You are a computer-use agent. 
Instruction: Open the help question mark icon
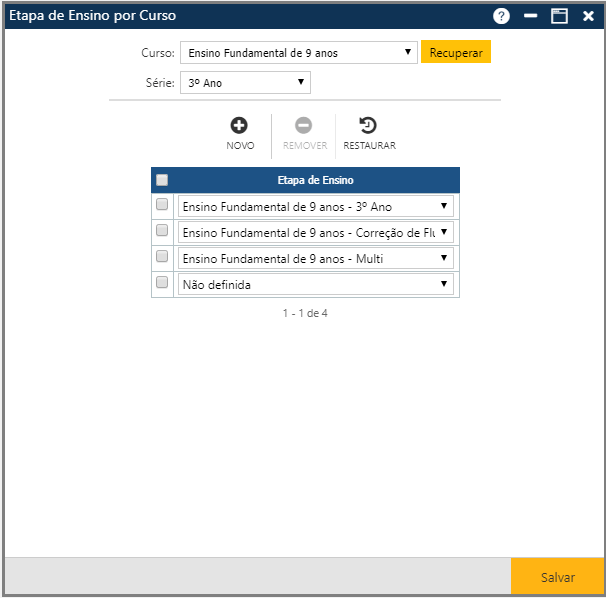coord(502,16)
